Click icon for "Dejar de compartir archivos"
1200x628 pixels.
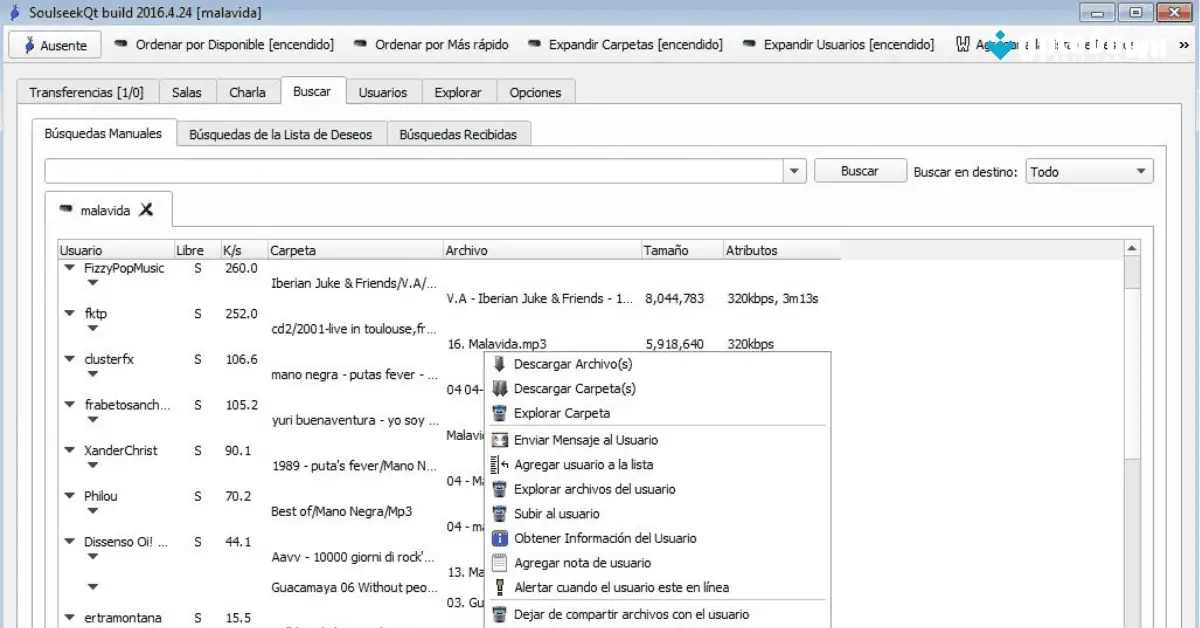coord(498,612)
